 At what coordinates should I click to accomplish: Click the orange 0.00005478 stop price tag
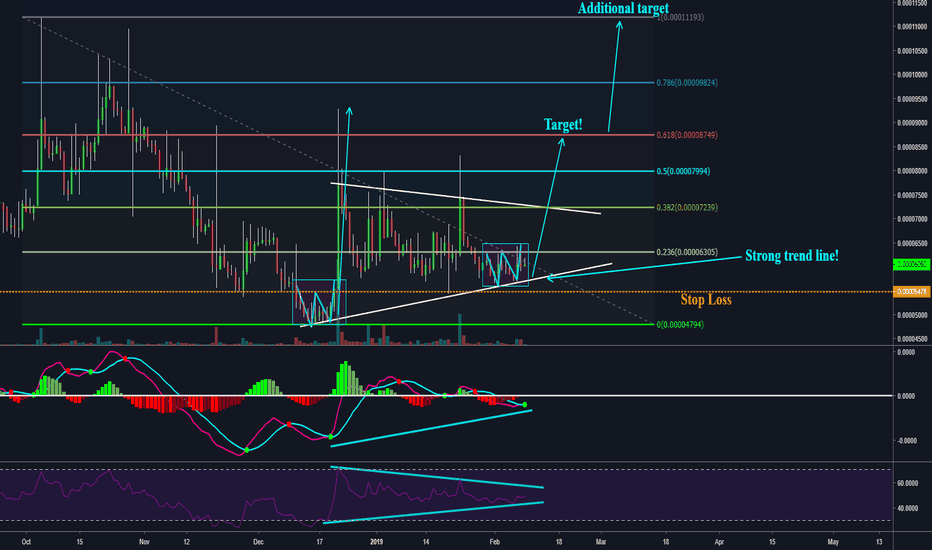[x=911, y=291]
